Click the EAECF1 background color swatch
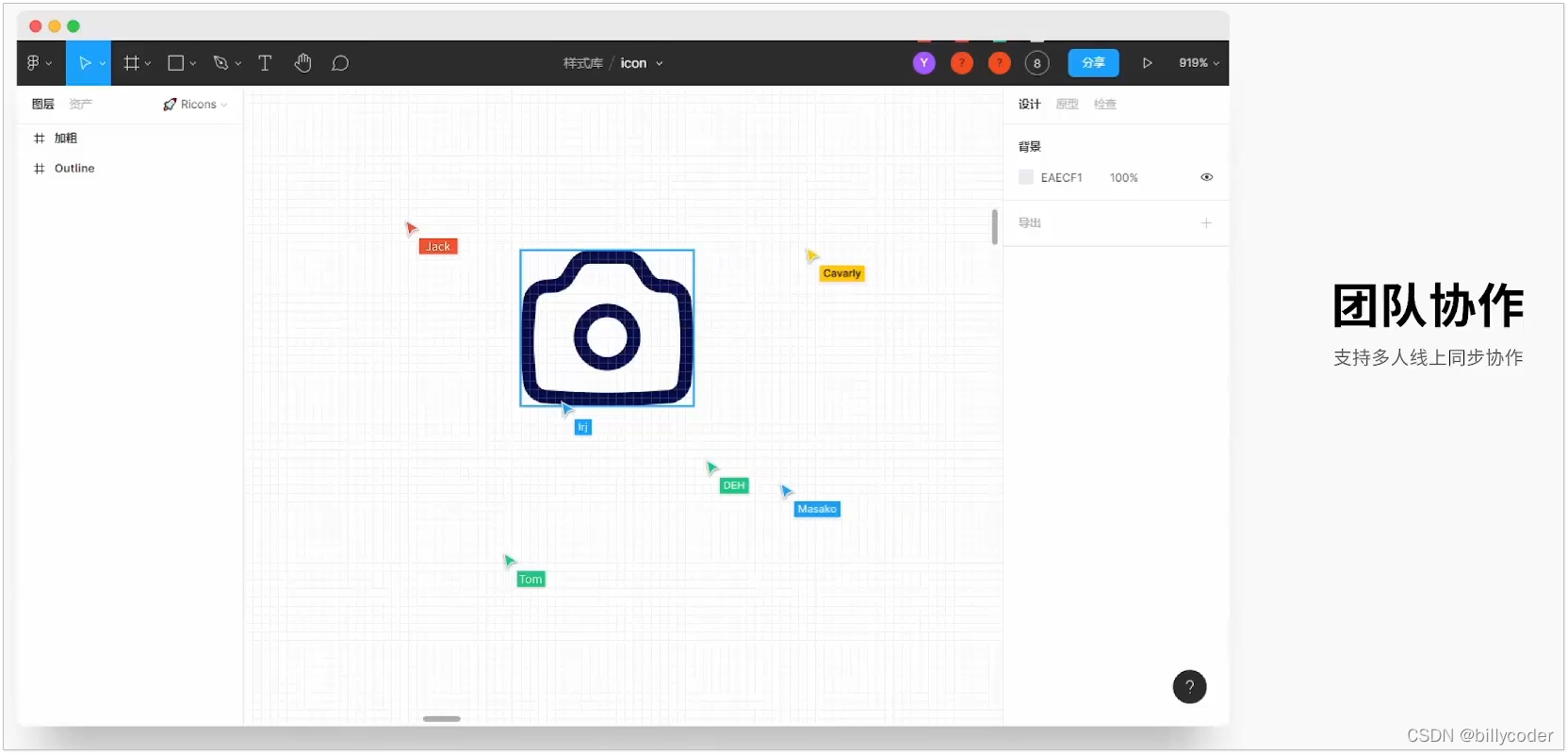 click(1026, 177)
